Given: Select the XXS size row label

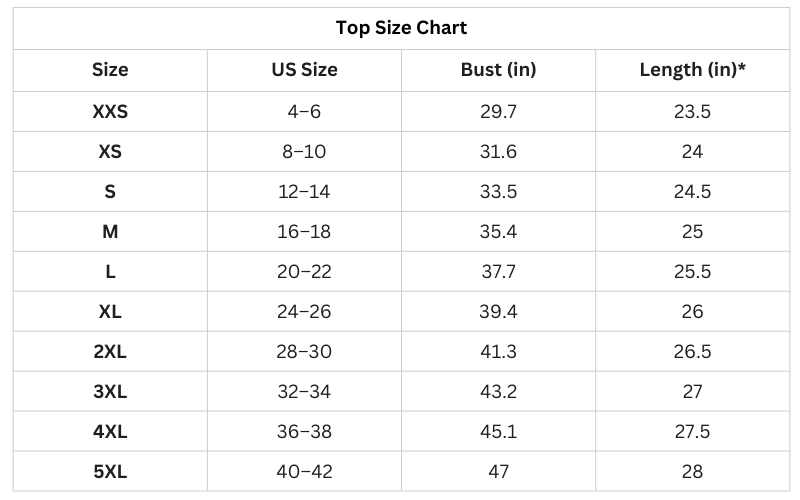Looking at the screenshot, I should tap(110, 111).
